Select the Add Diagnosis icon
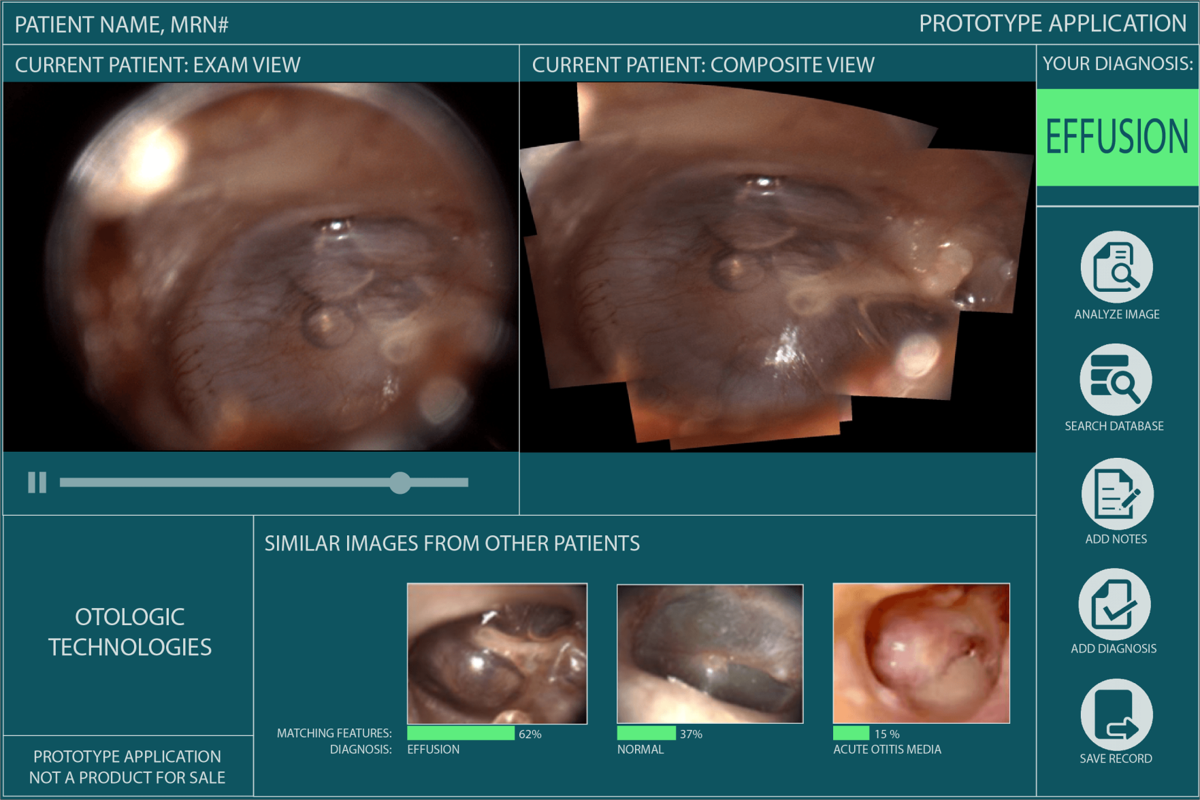The image size is (1200, 800). click(x=1114, y=604)
